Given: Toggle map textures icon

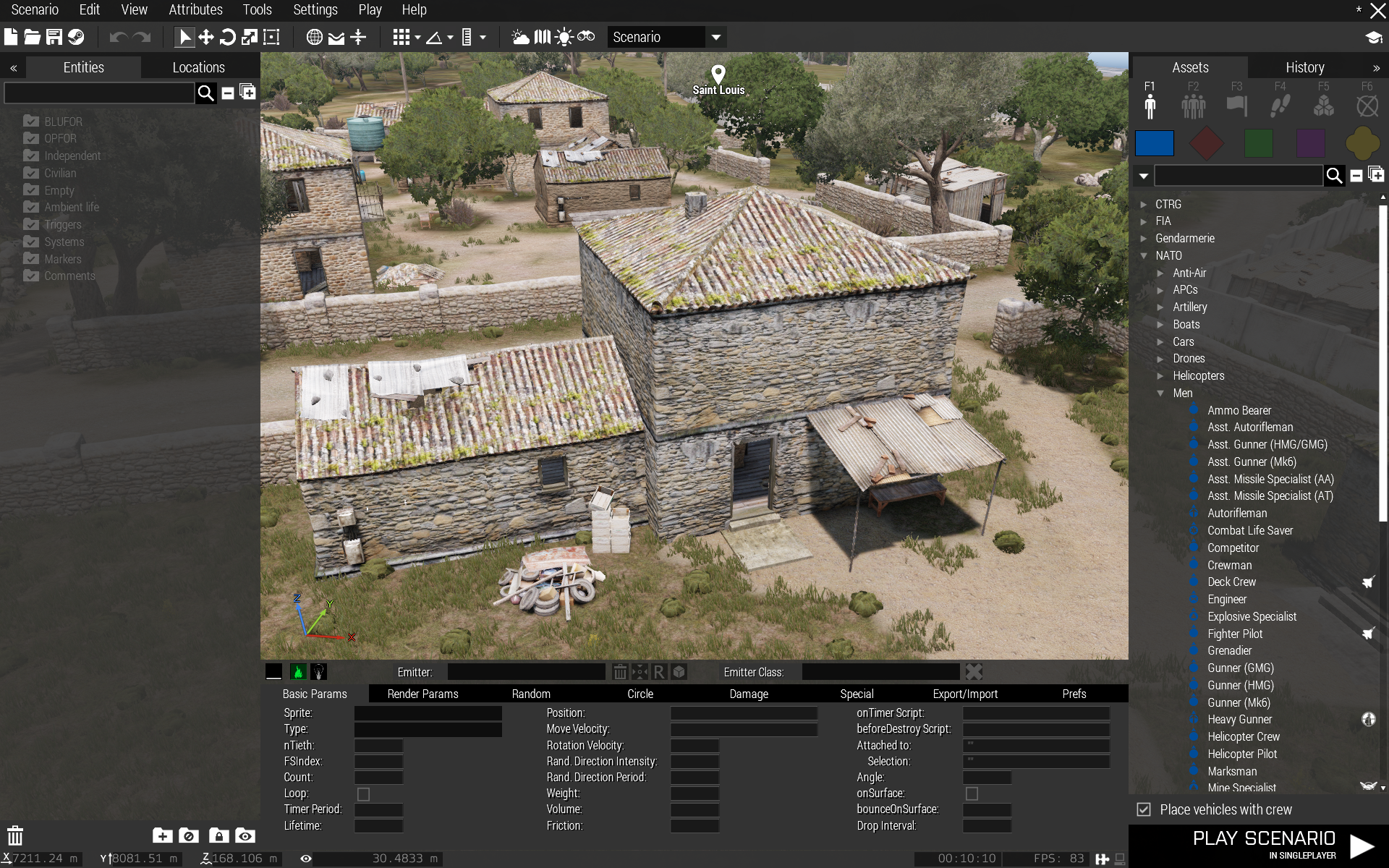Looking at the screenshot, I should tap(542, 37).
